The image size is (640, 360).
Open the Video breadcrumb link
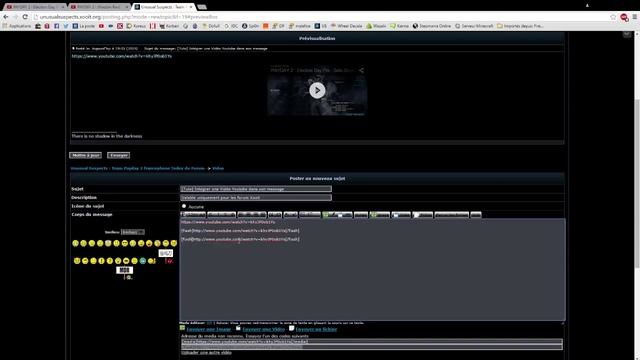point(218,168)
